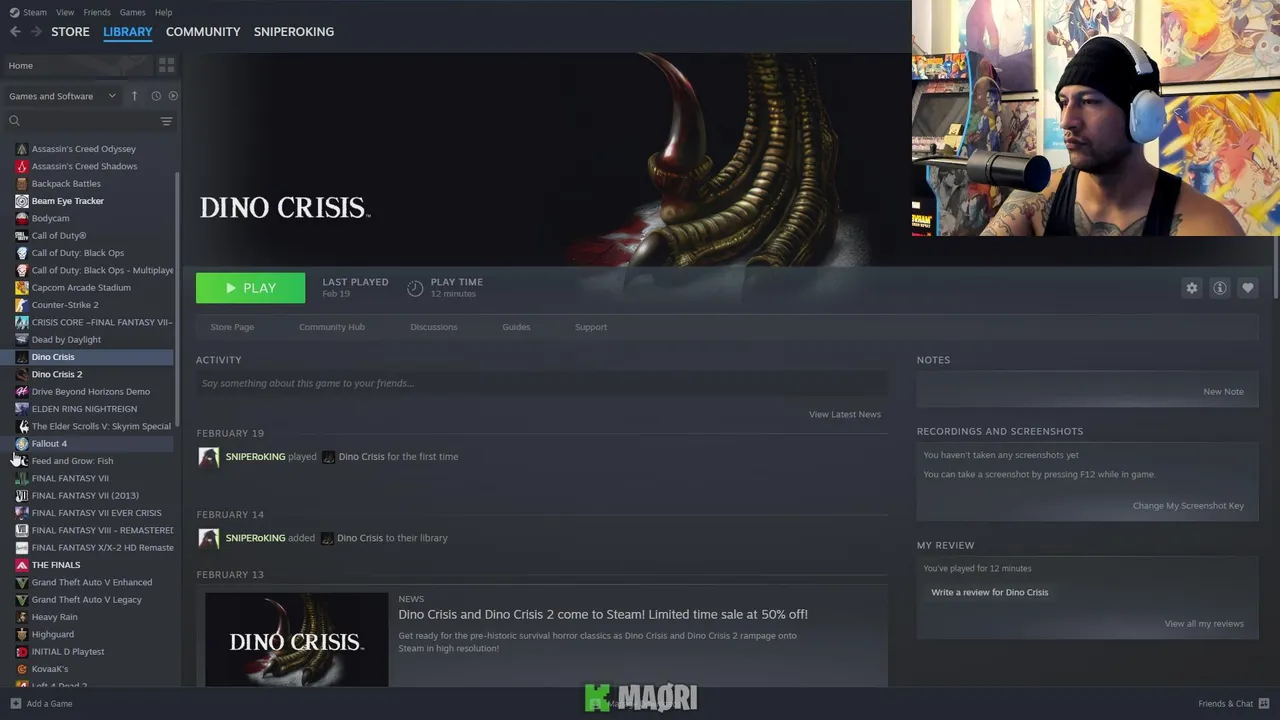
Task: Go forward with the right arrow
Action: [36, 32]
